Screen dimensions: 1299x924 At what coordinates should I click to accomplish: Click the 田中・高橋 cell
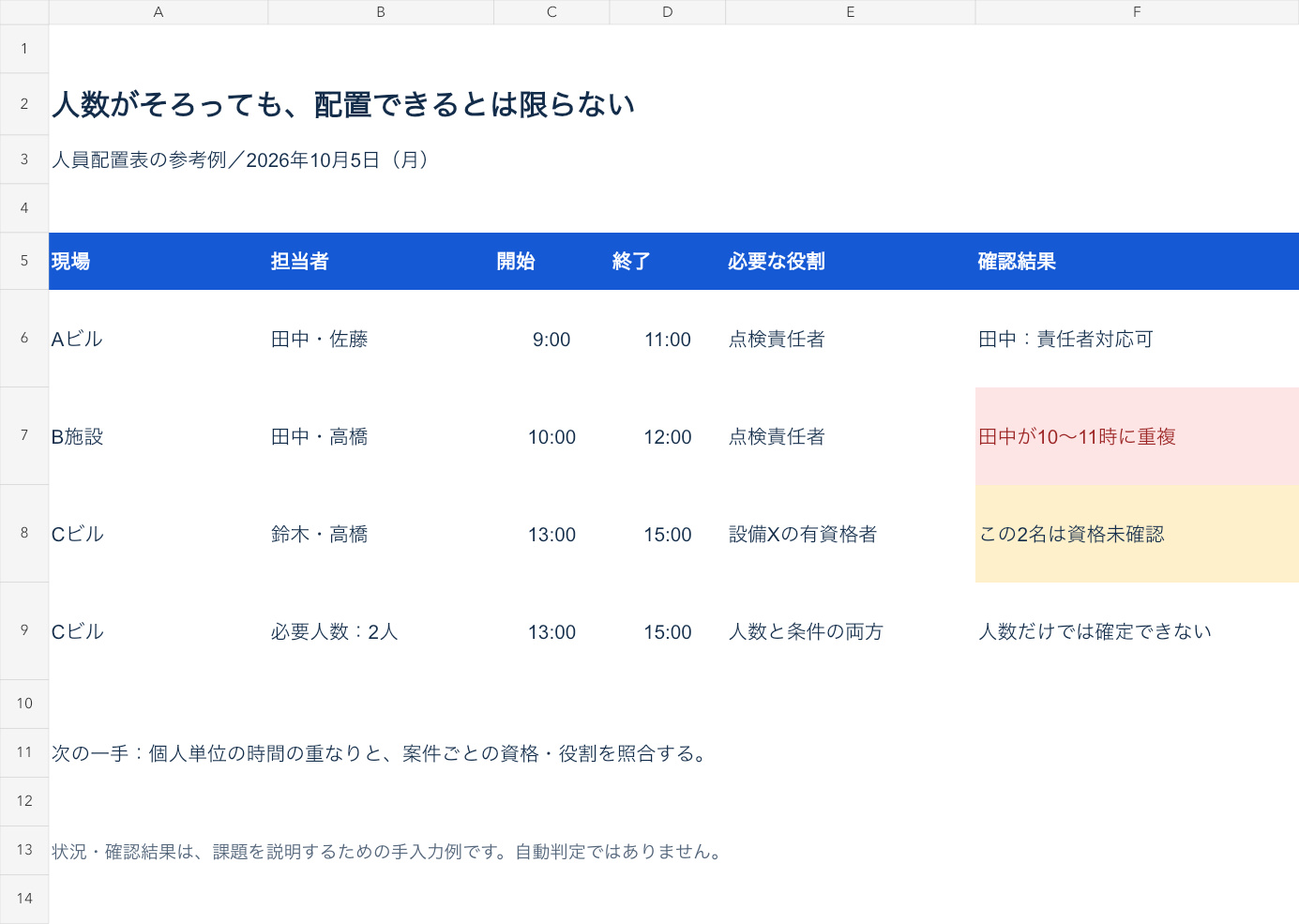(381, 436)
